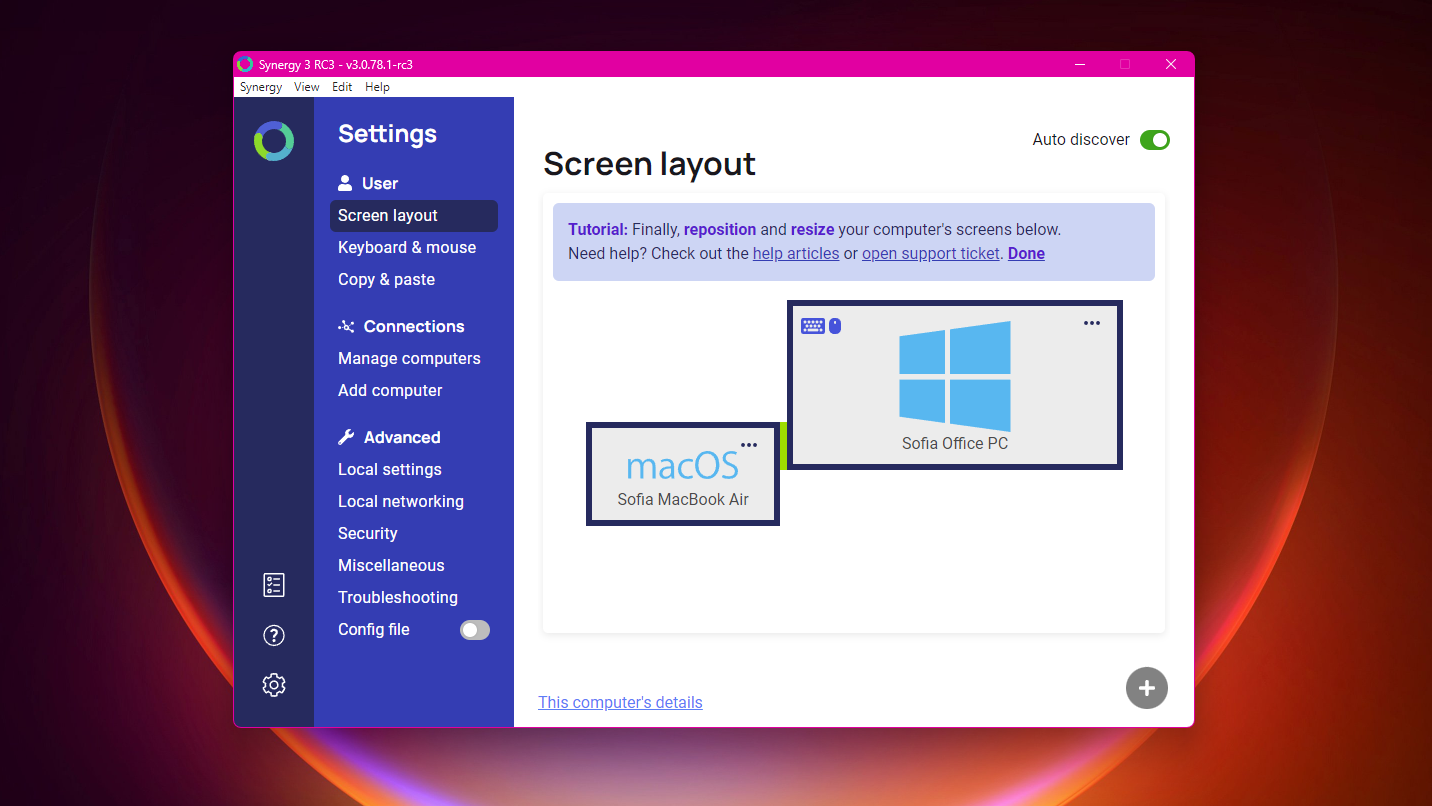Click the open support ticket link
Viewport: 1432px width, 806px height.
pyautogui.click(x=931, y=254)
